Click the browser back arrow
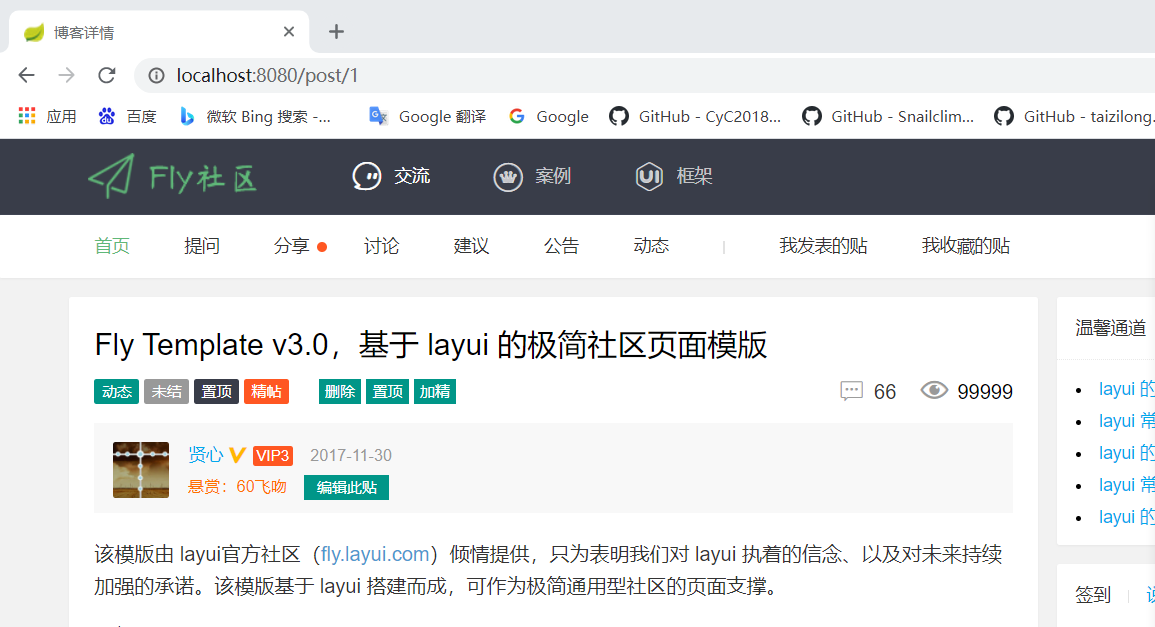This screenshot has width=1155, height=627. pos(27,75)
